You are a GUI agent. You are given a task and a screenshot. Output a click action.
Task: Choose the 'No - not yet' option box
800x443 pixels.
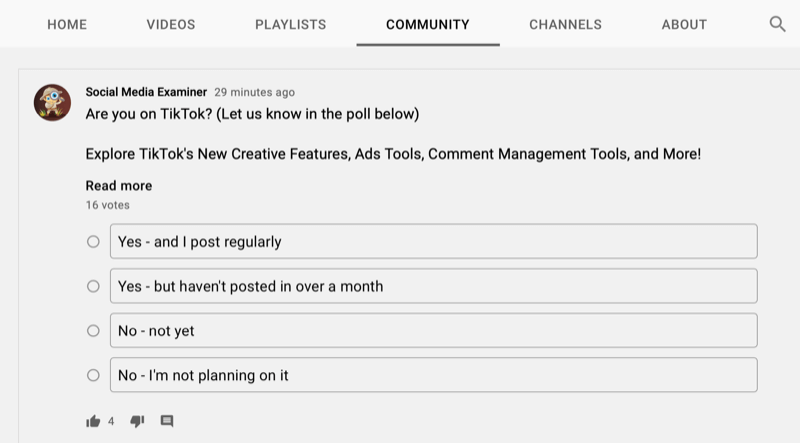tap(434, 331)
